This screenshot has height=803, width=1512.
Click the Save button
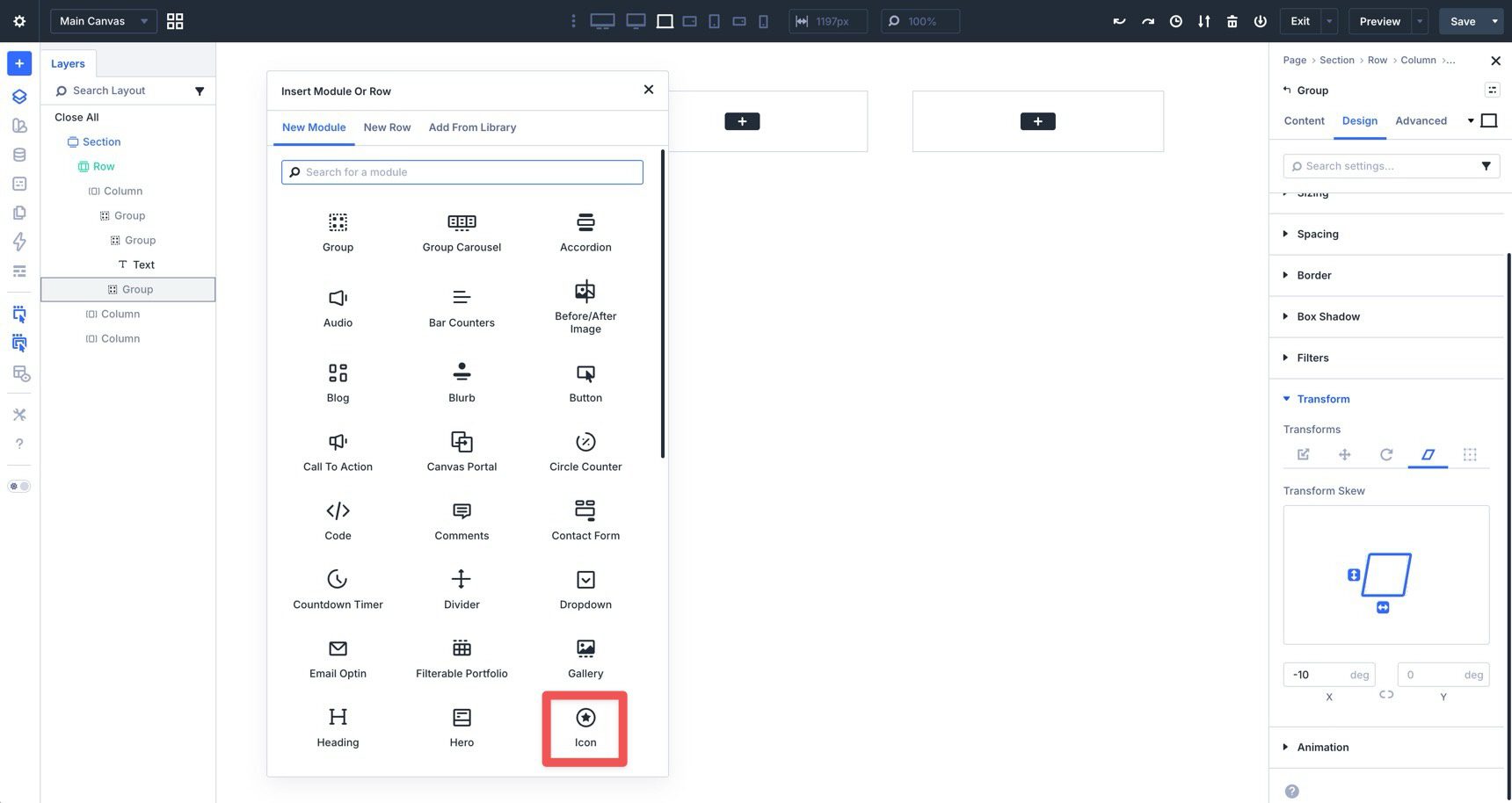[x=1462, y=20]
